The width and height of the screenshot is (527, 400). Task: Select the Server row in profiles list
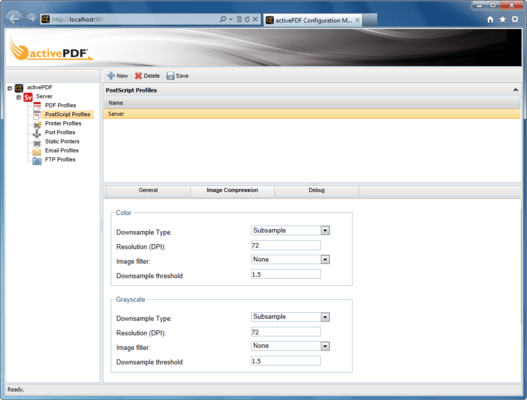pos(312,114)
